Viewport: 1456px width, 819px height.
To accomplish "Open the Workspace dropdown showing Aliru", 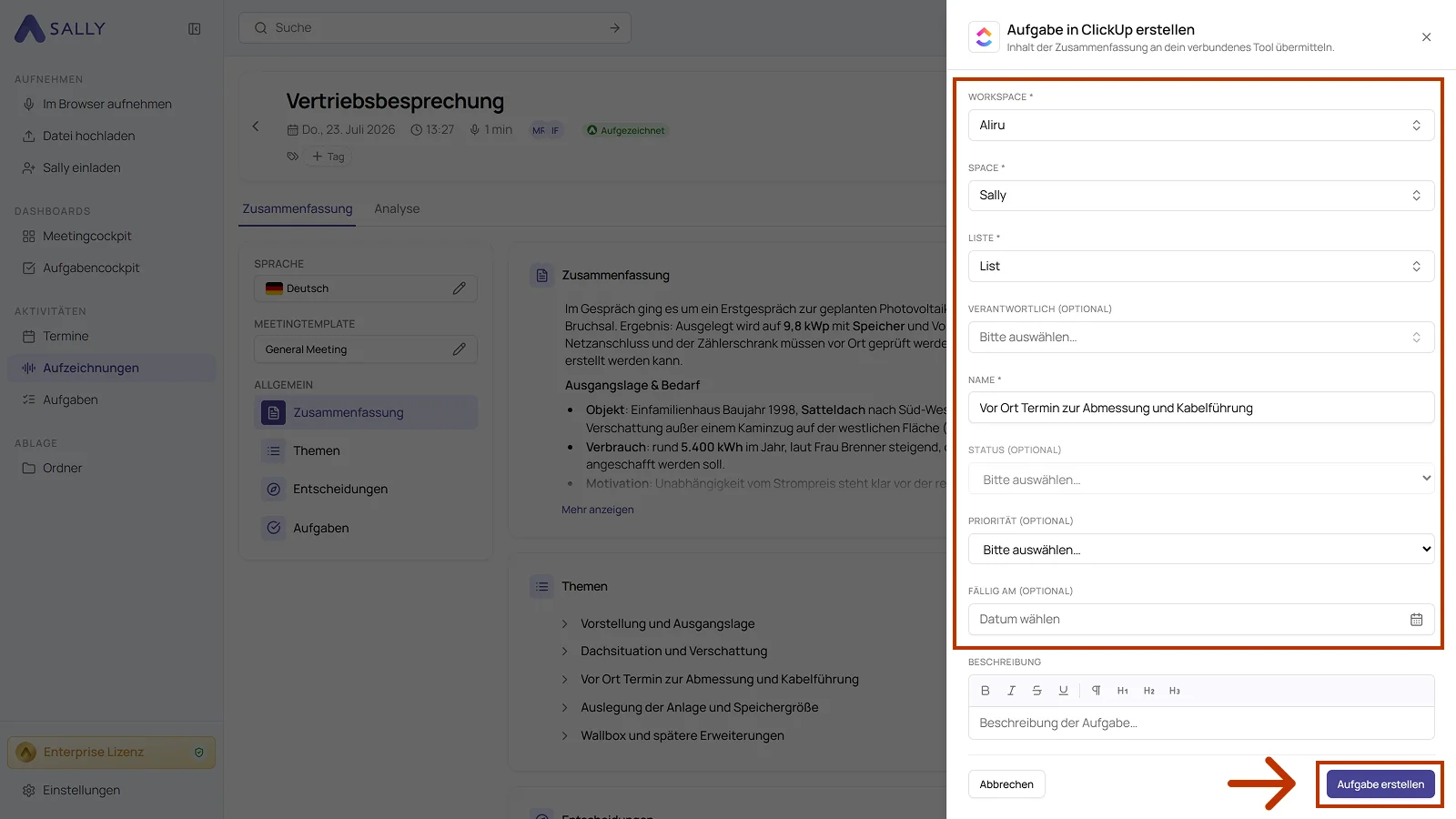I will pyautogui.click(x=1201, y=126).
